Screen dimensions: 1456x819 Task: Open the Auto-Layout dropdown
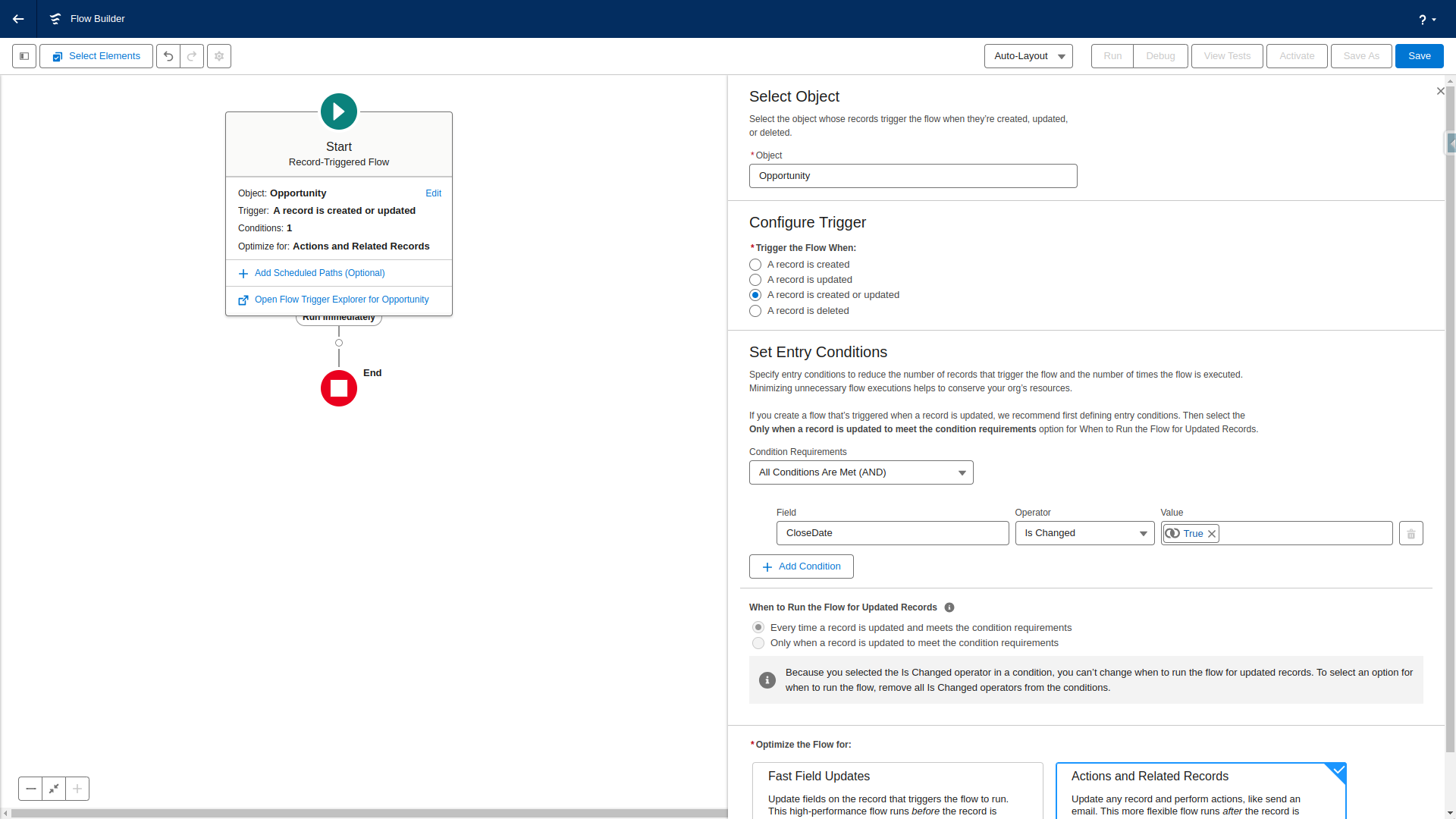pyautogui.click(x=1028, y=55)
